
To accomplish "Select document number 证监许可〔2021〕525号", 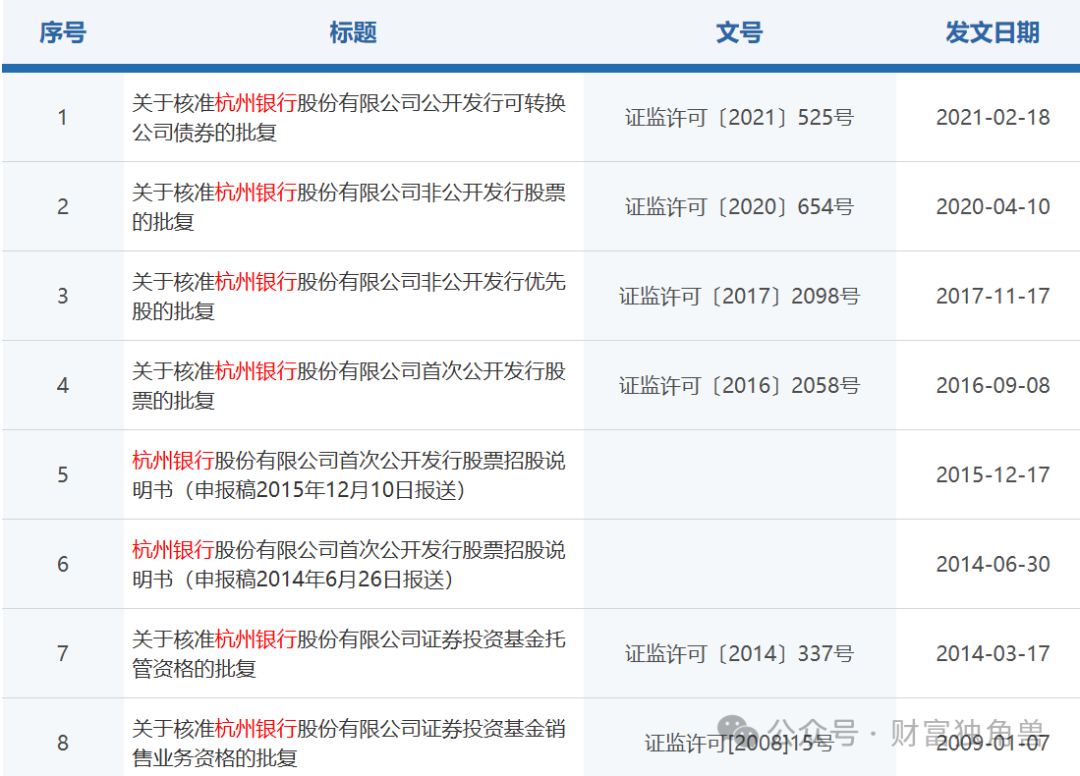I will (739, 118).
